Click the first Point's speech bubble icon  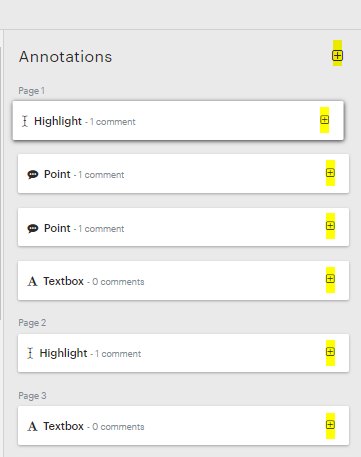(33, 174)
